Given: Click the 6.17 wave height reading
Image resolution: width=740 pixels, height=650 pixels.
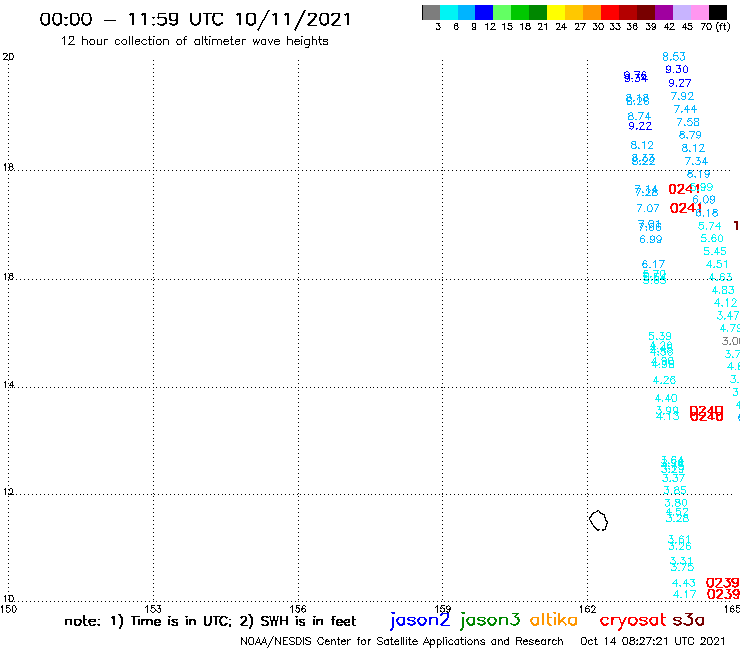Looking at the screenshot, I should click(653, 264).
